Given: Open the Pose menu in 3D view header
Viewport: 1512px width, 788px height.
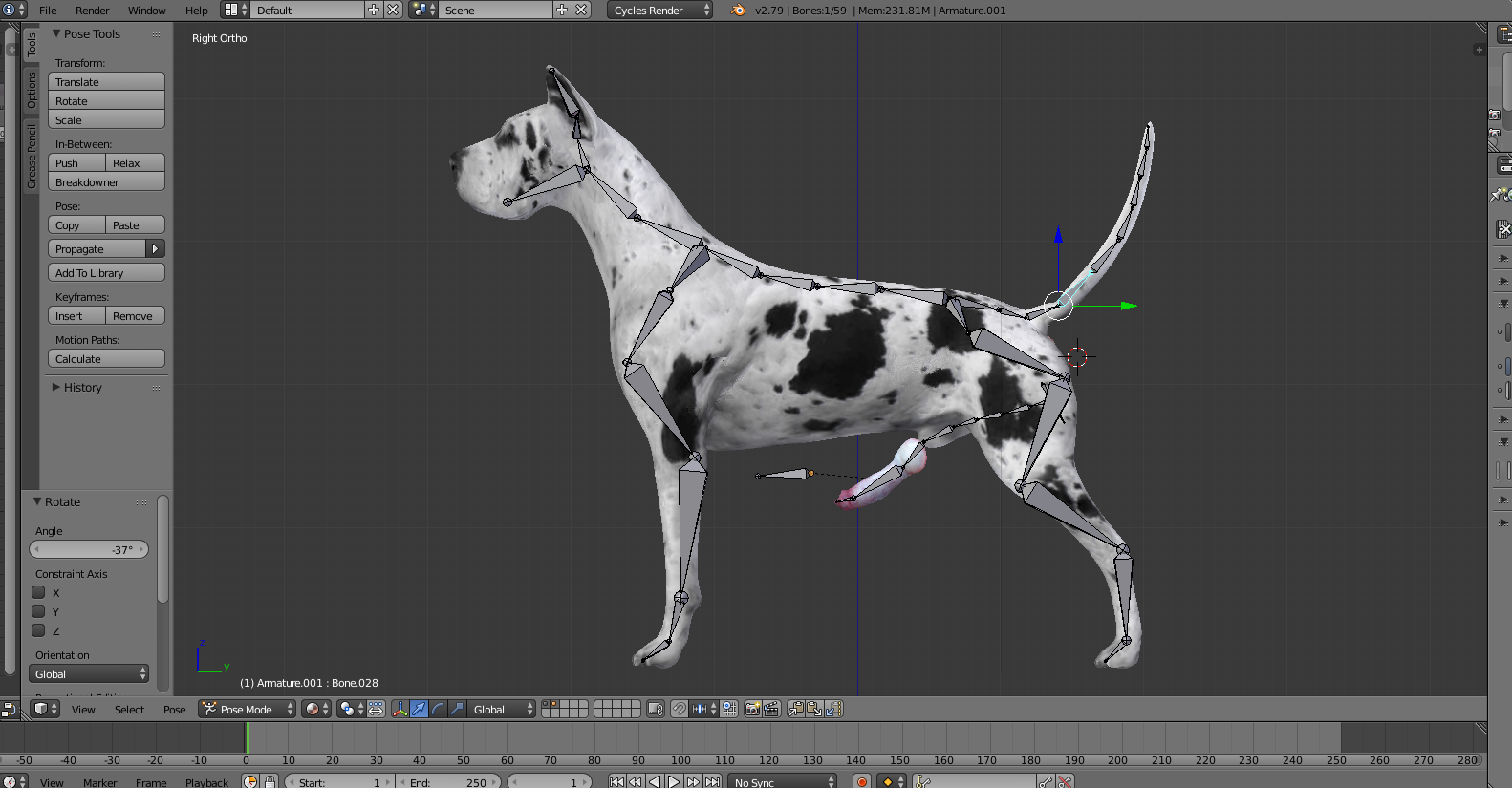Looking at the screenshot, I should (175, 710).
